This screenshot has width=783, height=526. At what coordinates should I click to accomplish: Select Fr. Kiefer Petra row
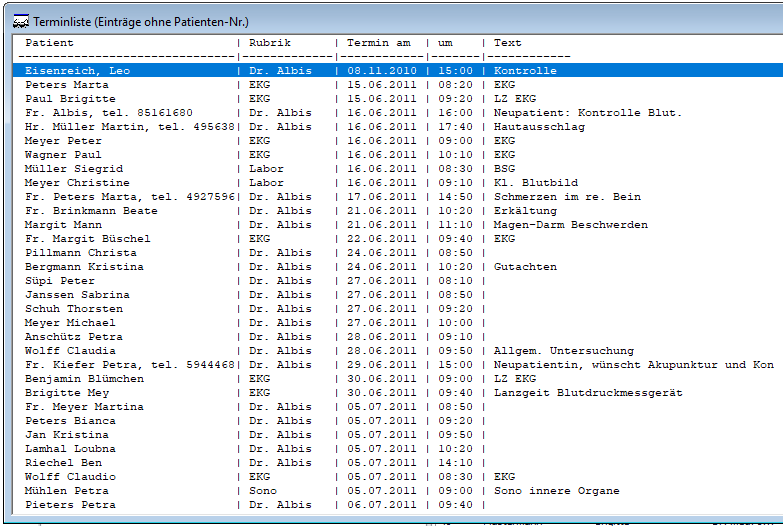point(397,364)
